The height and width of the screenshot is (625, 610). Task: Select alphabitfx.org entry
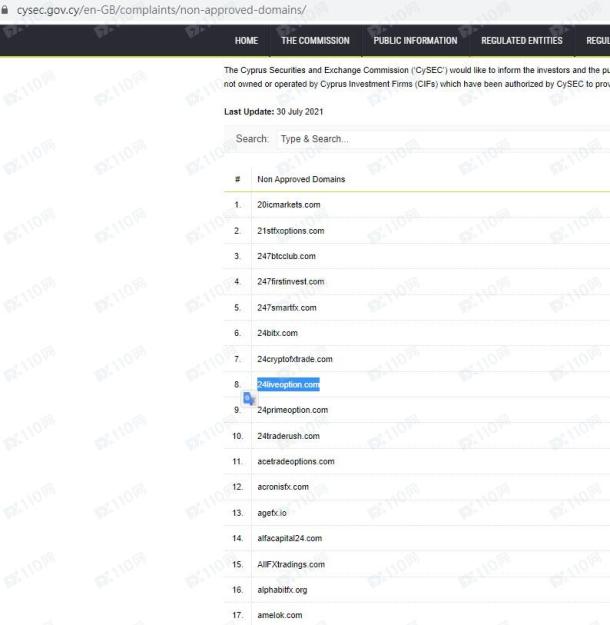282,590
